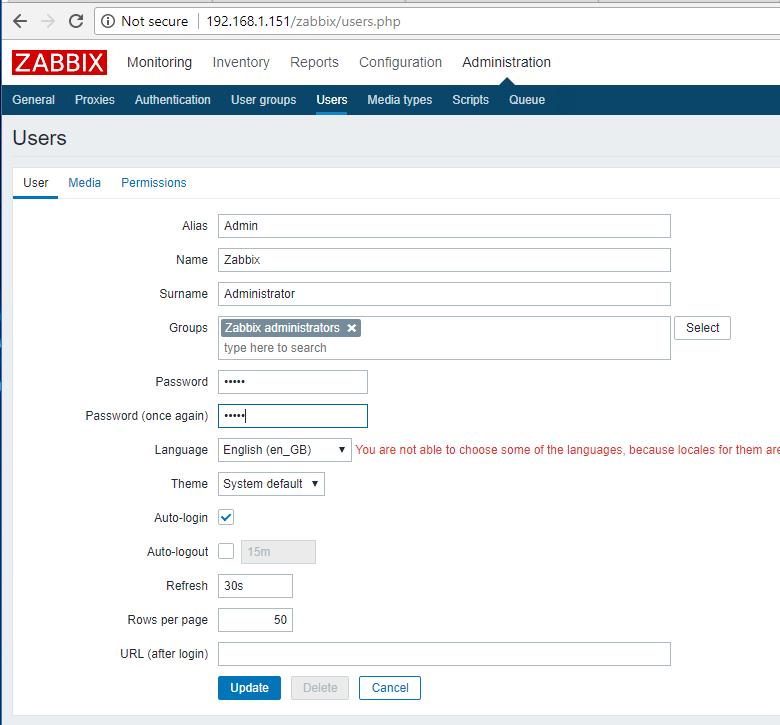Disable the Auto-login checkbox
The image size is (780, 725).
pos(226,518)
